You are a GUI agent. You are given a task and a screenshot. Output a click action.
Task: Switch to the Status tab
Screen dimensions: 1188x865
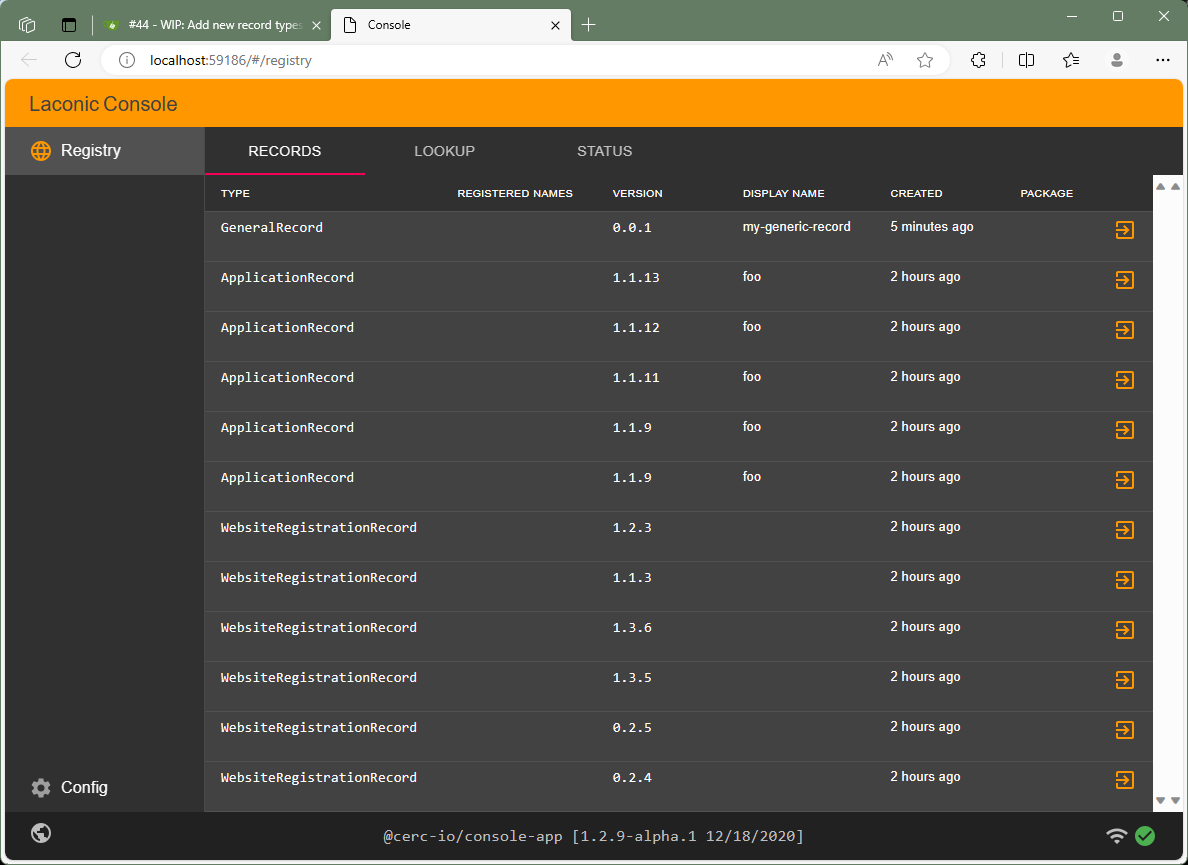click(x=604, y=151)
